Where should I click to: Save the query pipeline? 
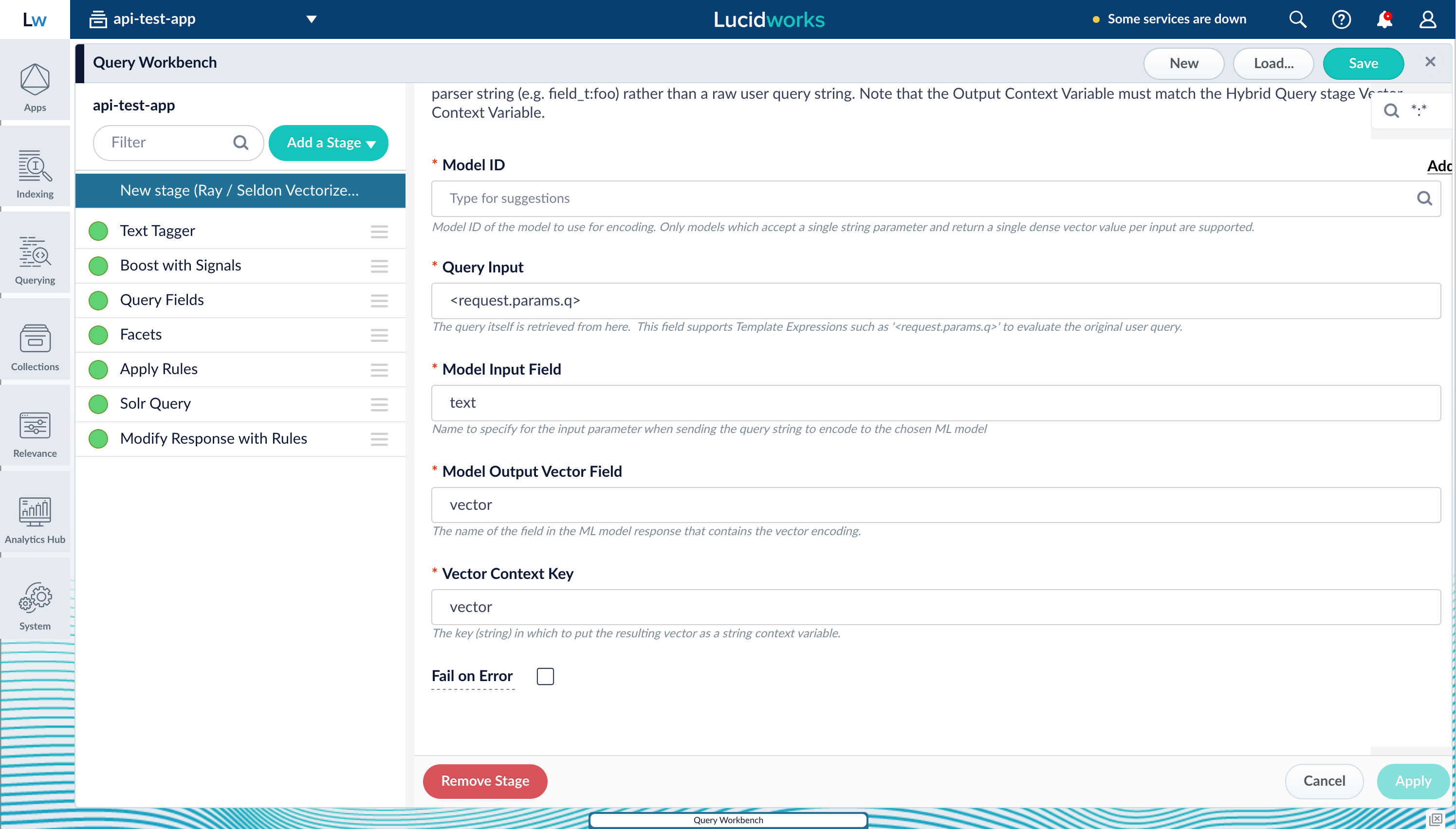click(x=1363, y=63)
